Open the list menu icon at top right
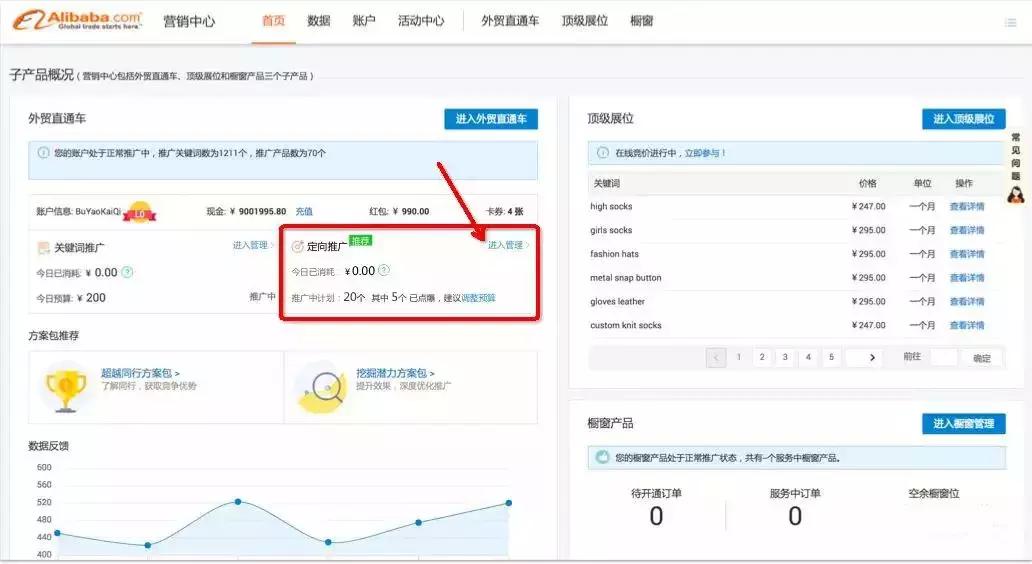Image resolution: width=1032 pixels, height=564 pixels. point(1010,22)
